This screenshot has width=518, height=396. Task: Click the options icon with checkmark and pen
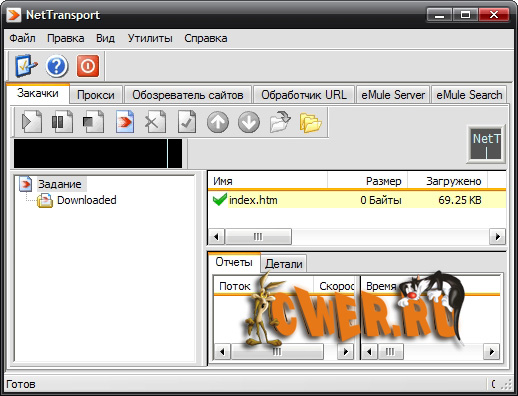point(26,66)
